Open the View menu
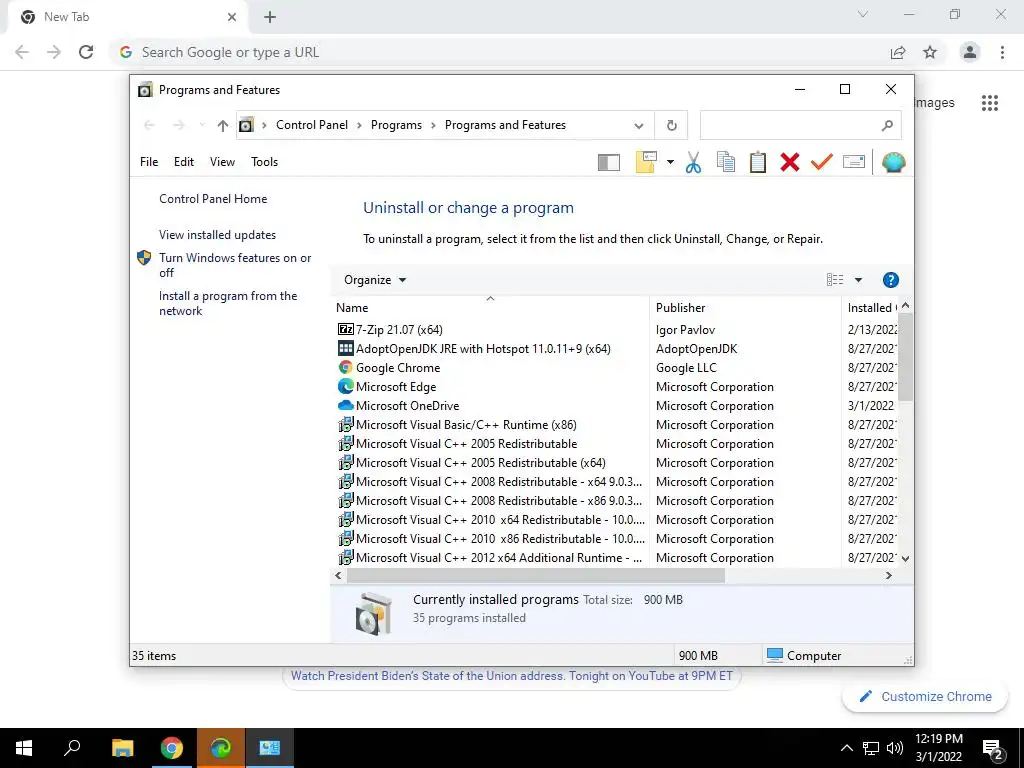 click(222, 162)
